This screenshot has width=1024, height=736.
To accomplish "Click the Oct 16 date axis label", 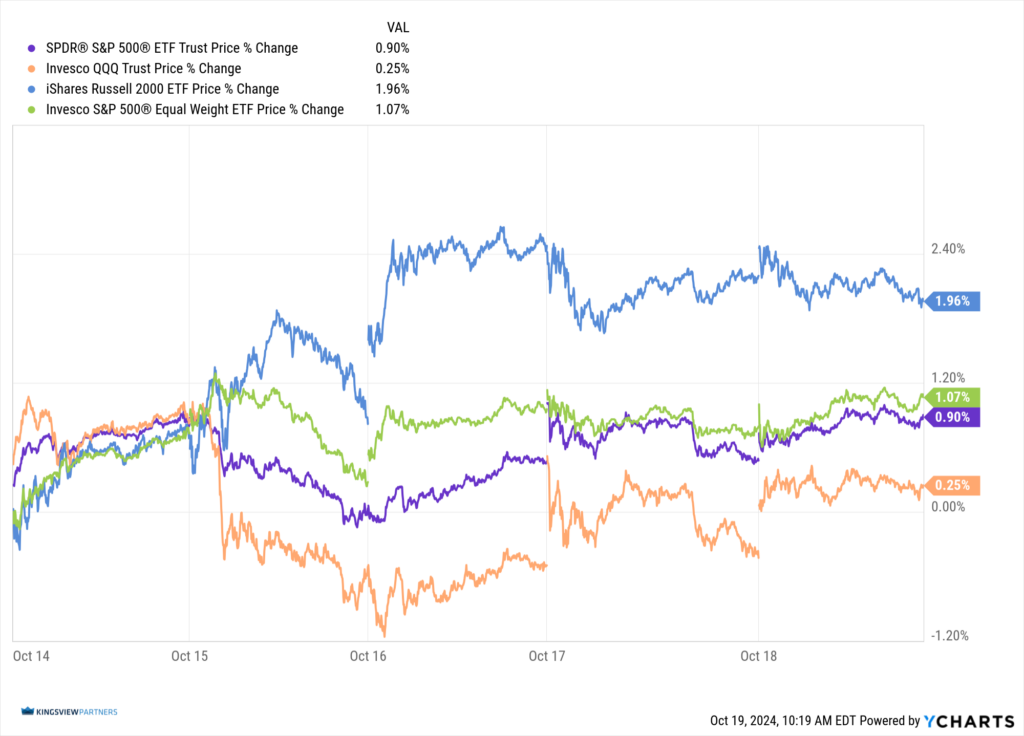I will point(369,656).
